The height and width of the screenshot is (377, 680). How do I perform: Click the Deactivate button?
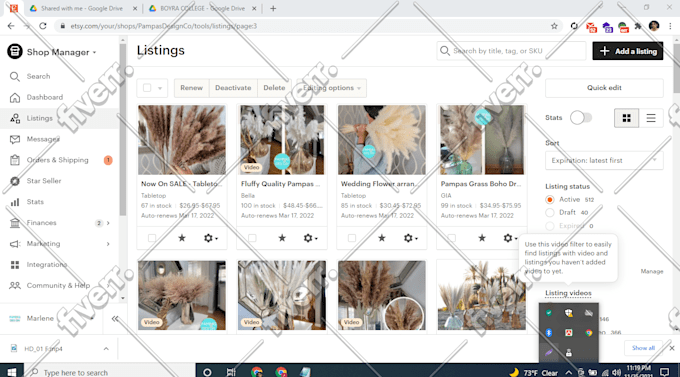click(233, 88)
